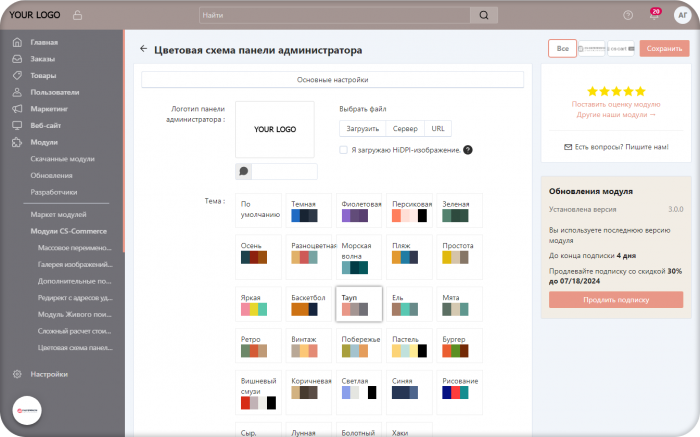700x437 pixels.
Task: Click the Найти search input field
Action: pyautogui.click(x=335, y=15)
